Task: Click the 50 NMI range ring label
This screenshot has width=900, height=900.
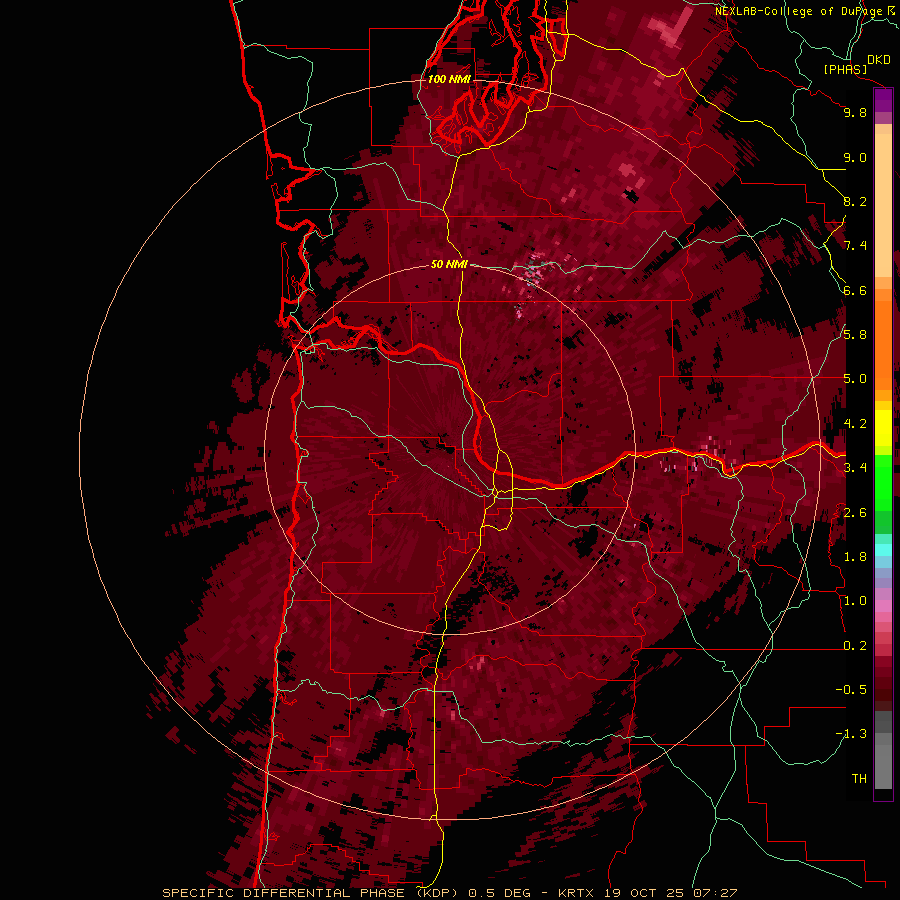Action: (449, 264)
